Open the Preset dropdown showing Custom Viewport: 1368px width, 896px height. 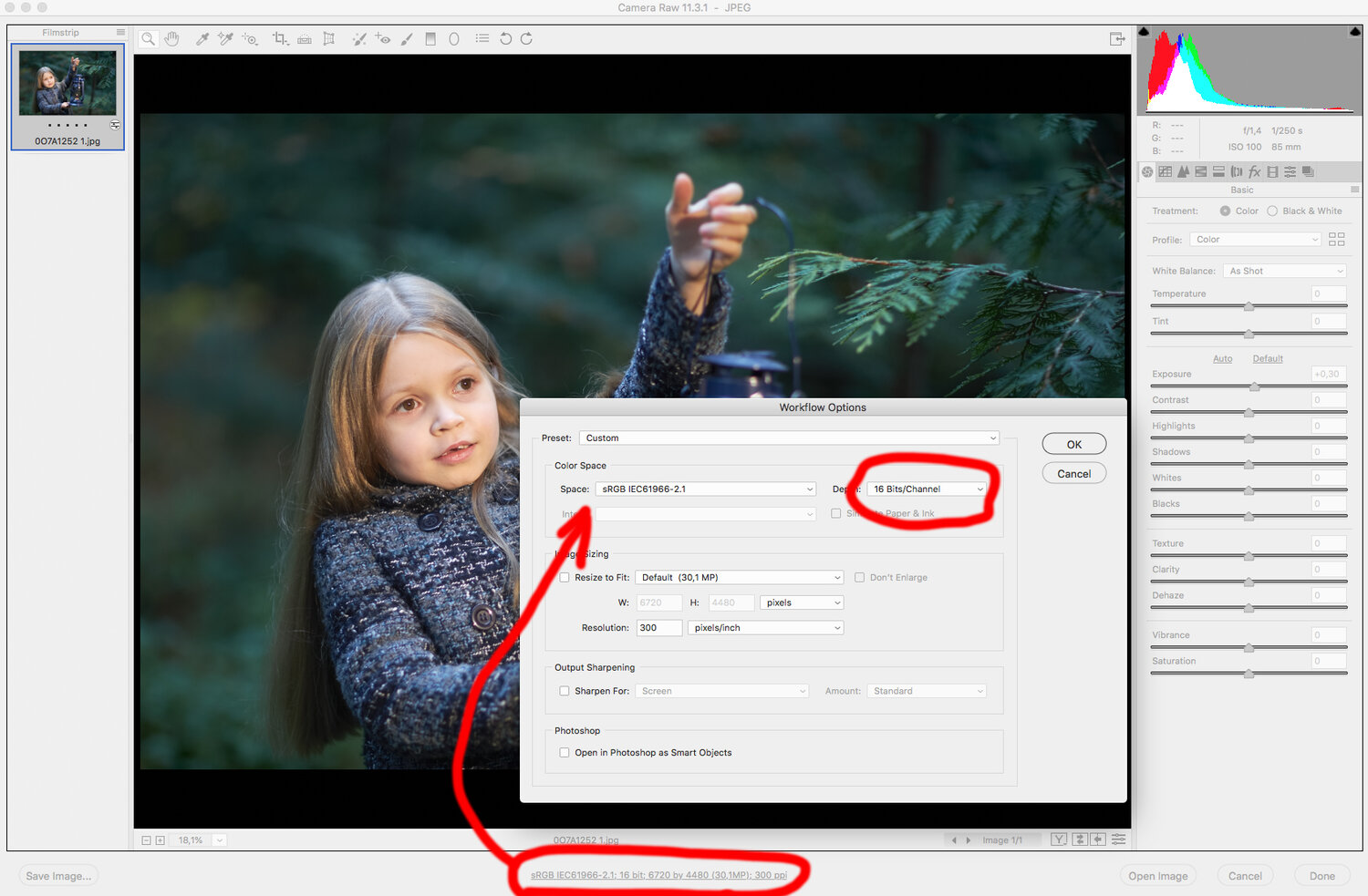coord(789,438)
